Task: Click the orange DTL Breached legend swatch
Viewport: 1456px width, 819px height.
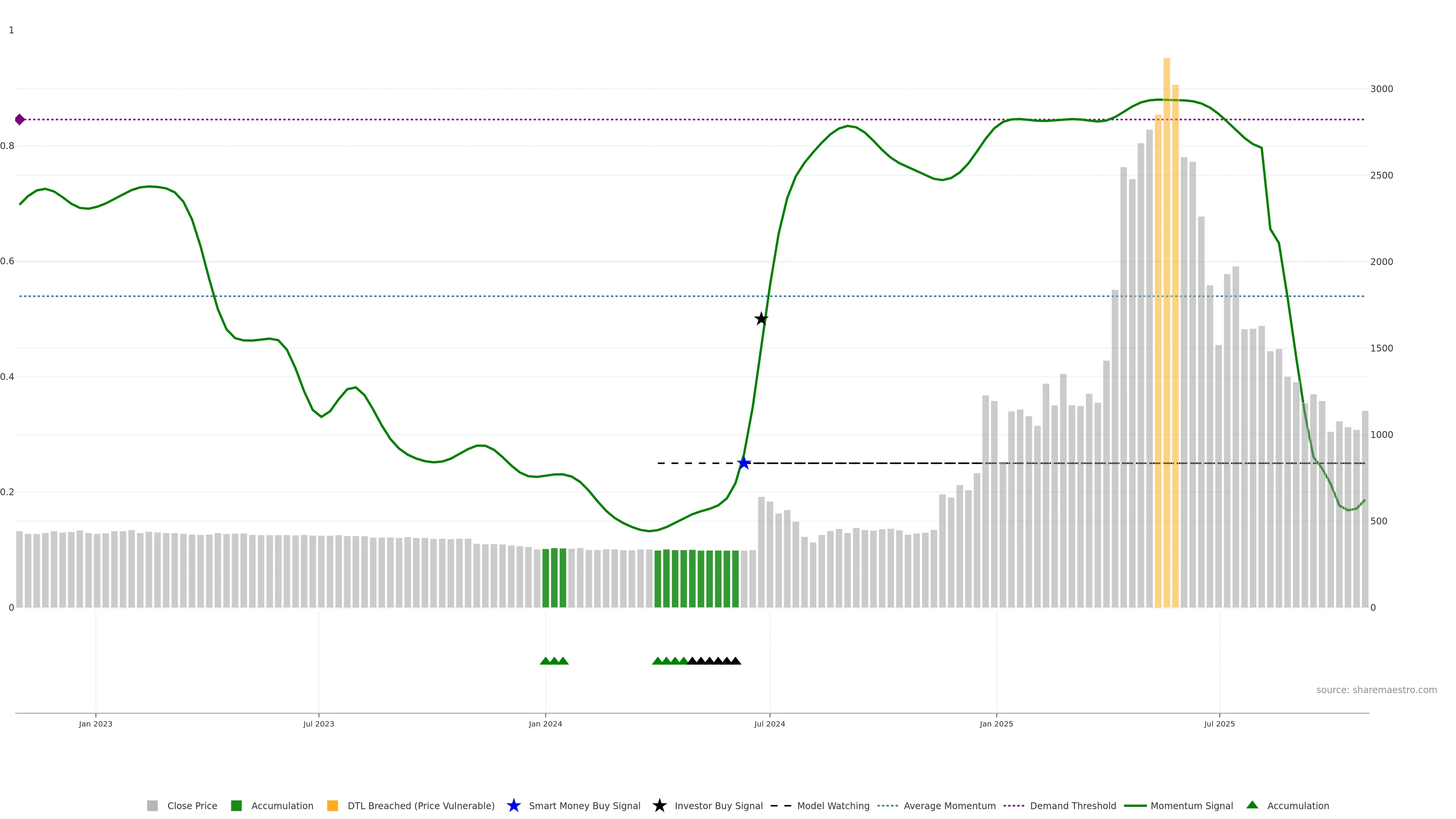Action: (x=333, y=805)
